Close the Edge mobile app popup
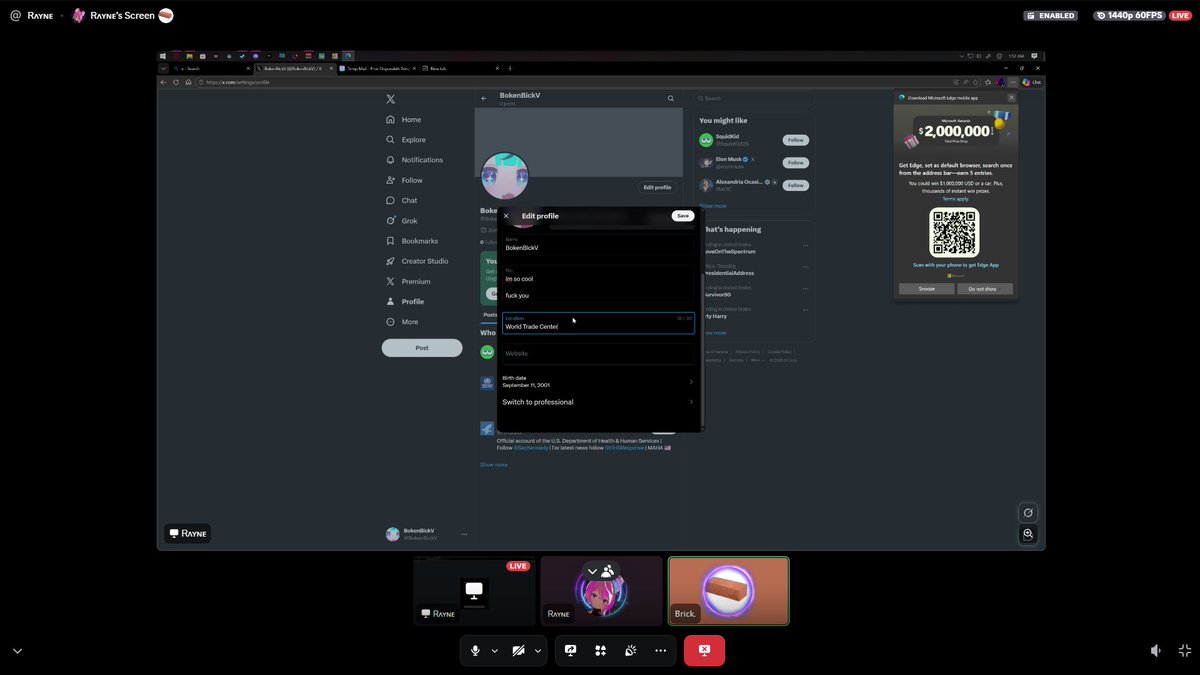Image resolution: width=1200 pixels, height=675 pixels. coord(1011,98)
